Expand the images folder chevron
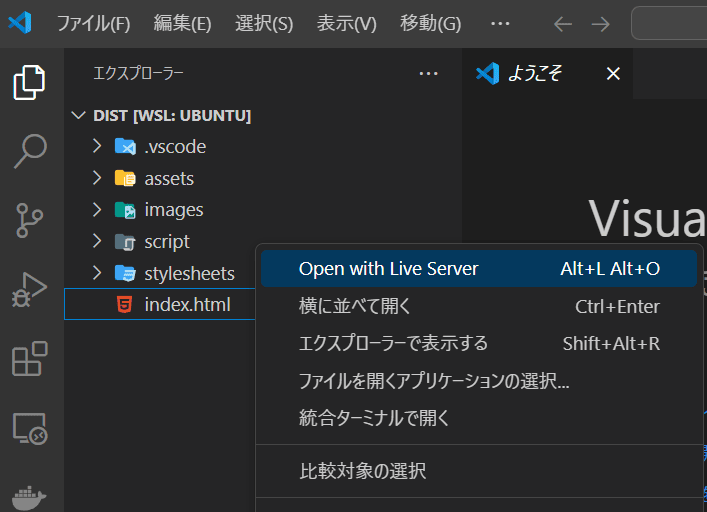 tap(97, 210)
